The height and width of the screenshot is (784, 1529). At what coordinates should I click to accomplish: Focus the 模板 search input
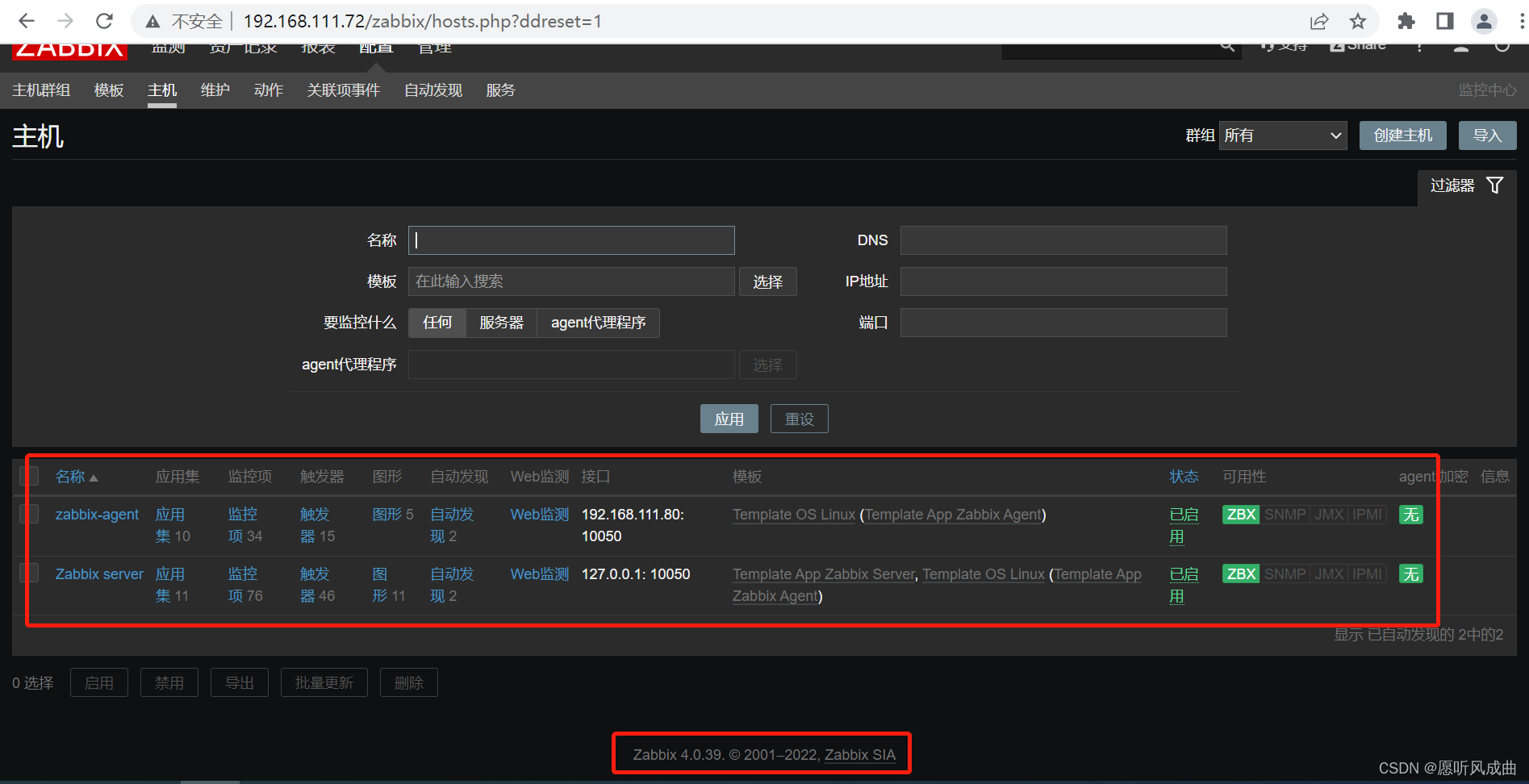tap(571, 281)
